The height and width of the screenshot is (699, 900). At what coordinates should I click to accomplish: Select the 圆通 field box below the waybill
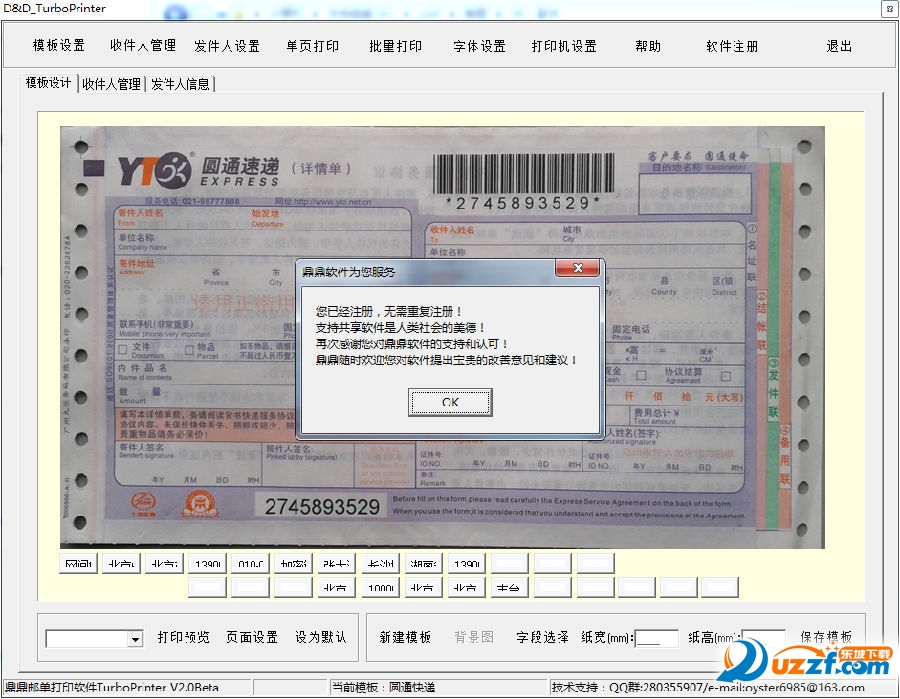(x=79, y=564)
